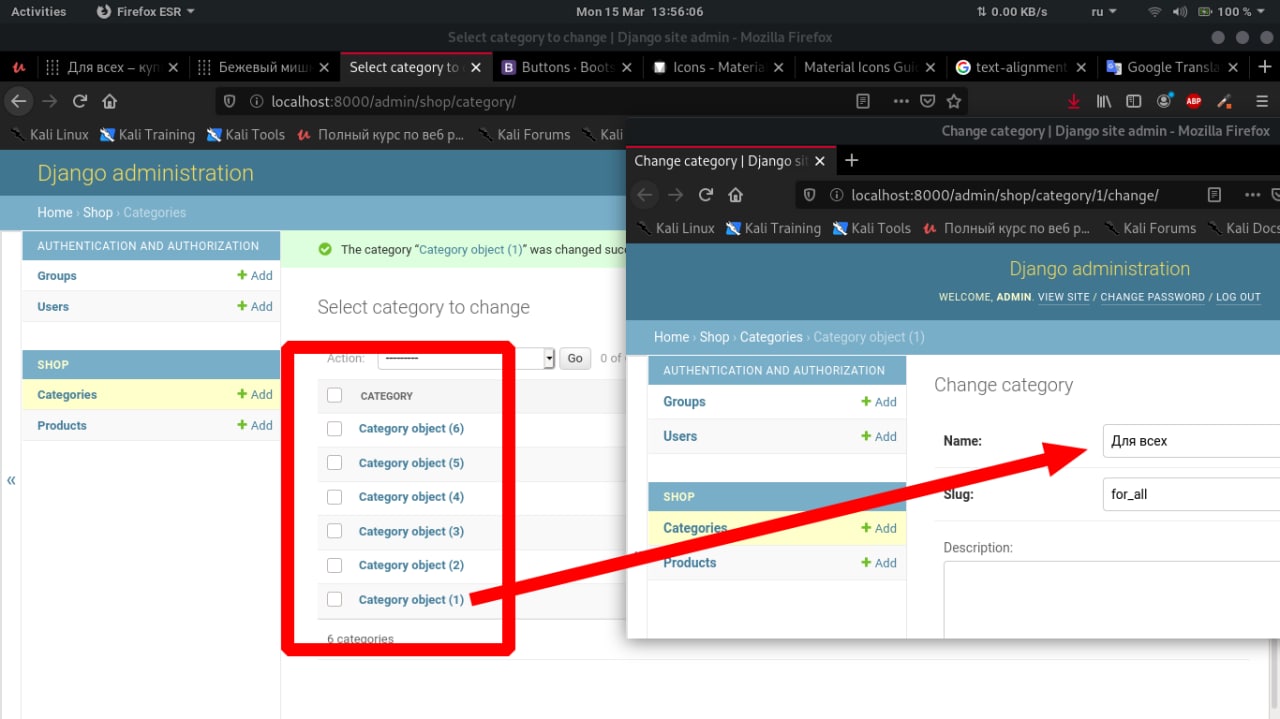Click Go button next to Action dropdown
Viewport: 1280px width, 719px height.
click(575, 358)
